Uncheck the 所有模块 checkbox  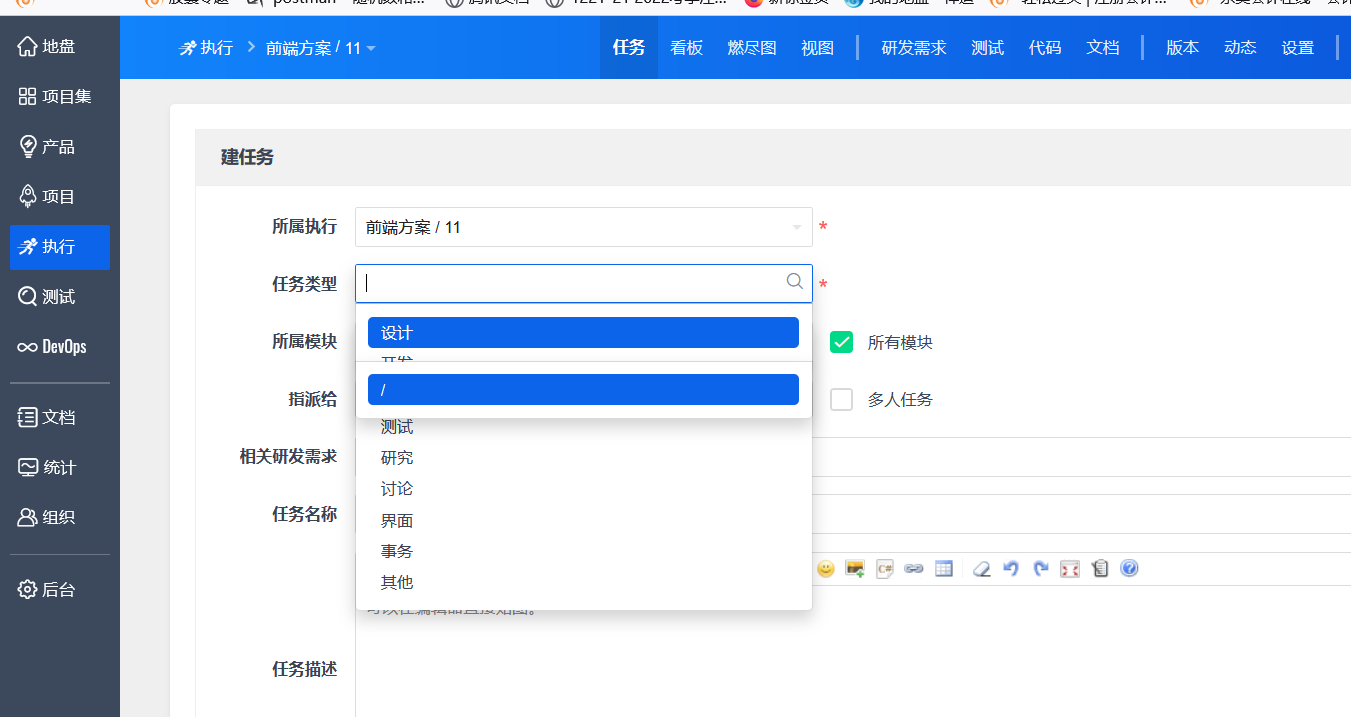coord(842,342)
